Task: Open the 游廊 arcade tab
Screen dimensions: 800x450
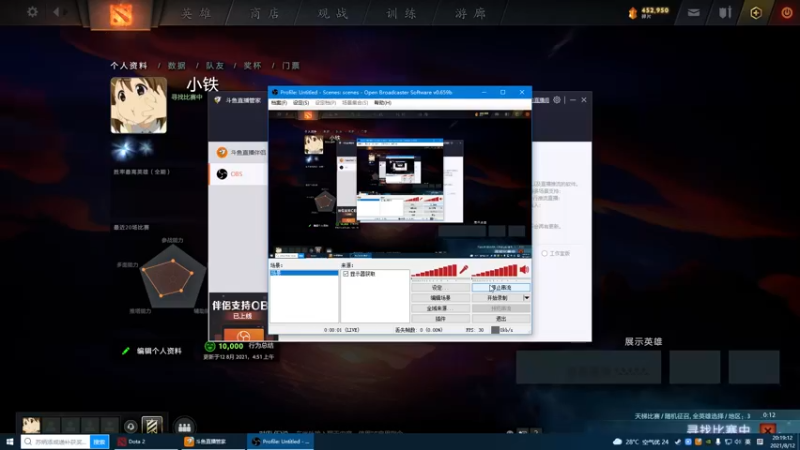Action: click(x=470, y=13)
